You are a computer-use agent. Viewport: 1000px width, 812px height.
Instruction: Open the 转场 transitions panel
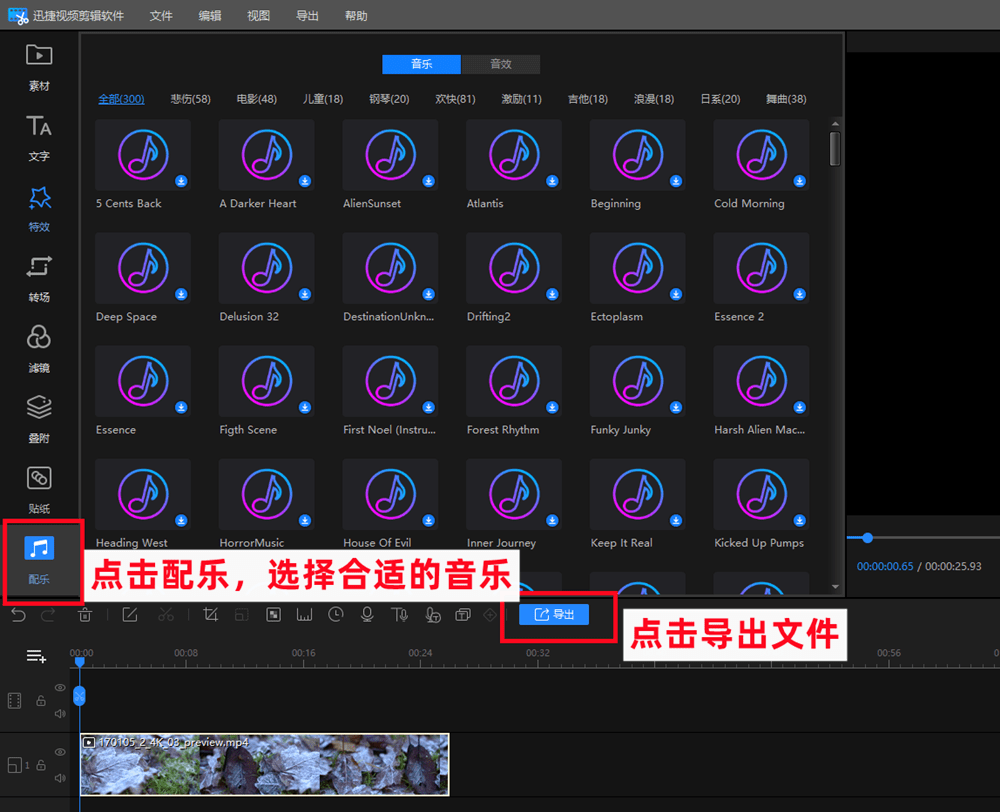(39, 279)
